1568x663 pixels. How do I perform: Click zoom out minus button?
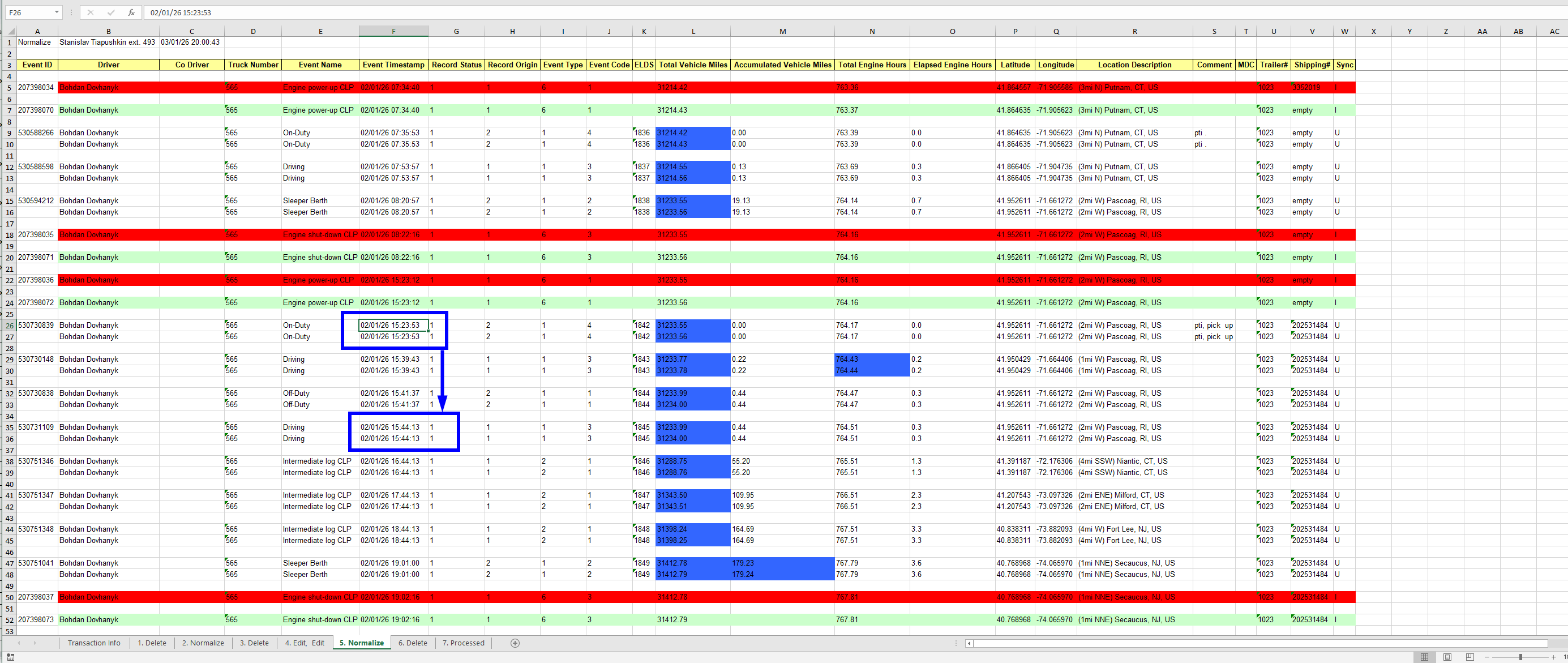pyautogui.click(x=1487, y=657)
